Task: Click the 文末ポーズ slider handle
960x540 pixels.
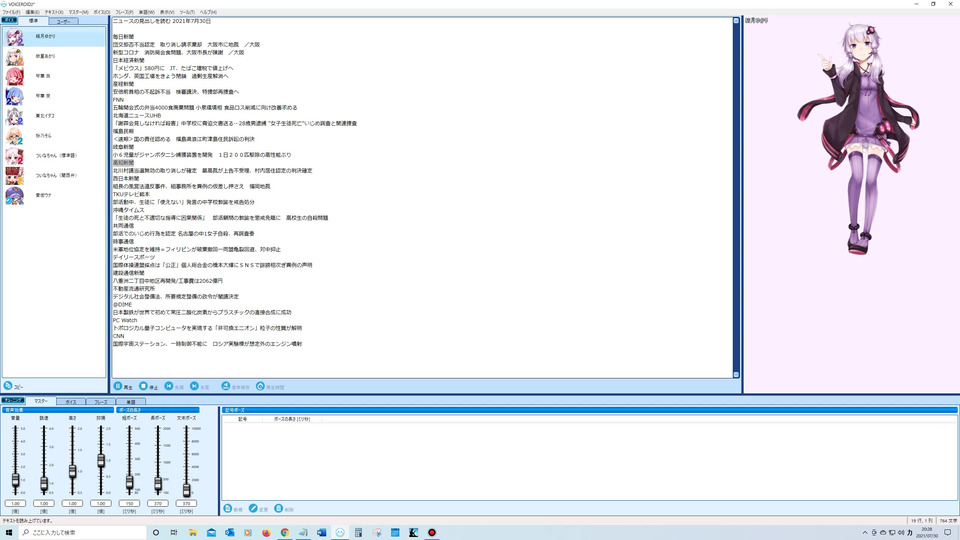Action: [187, 489]
